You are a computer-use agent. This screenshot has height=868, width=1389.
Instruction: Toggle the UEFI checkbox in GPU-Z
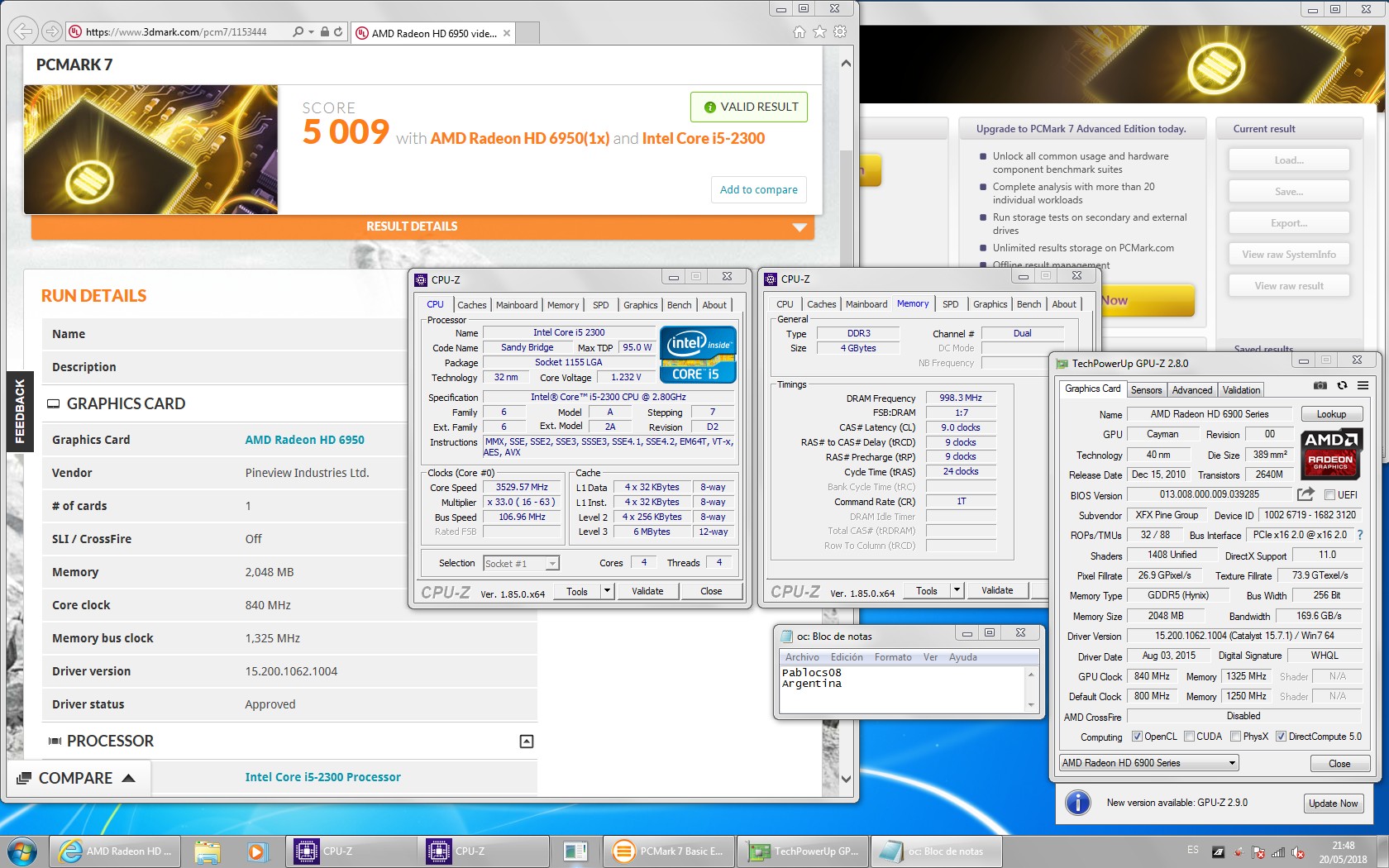1329,495
